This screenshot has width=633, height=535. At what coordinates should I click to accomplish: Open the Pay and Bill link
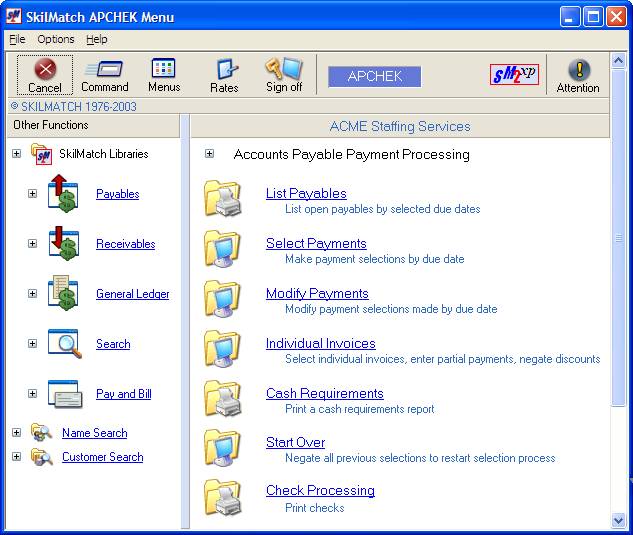click(x=124, y=394)
